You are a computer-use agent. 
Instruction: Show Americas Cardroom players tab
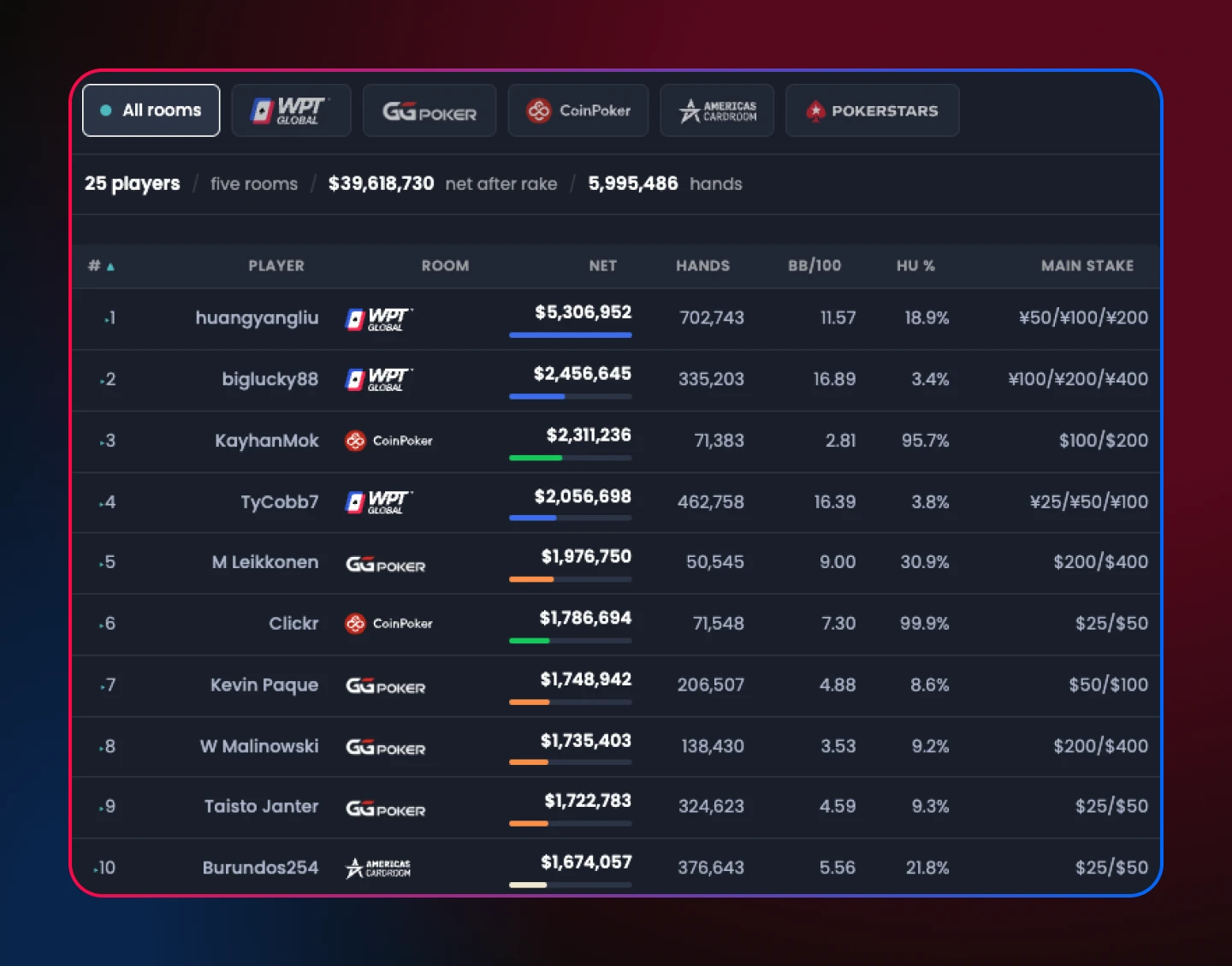pos(717,110)
